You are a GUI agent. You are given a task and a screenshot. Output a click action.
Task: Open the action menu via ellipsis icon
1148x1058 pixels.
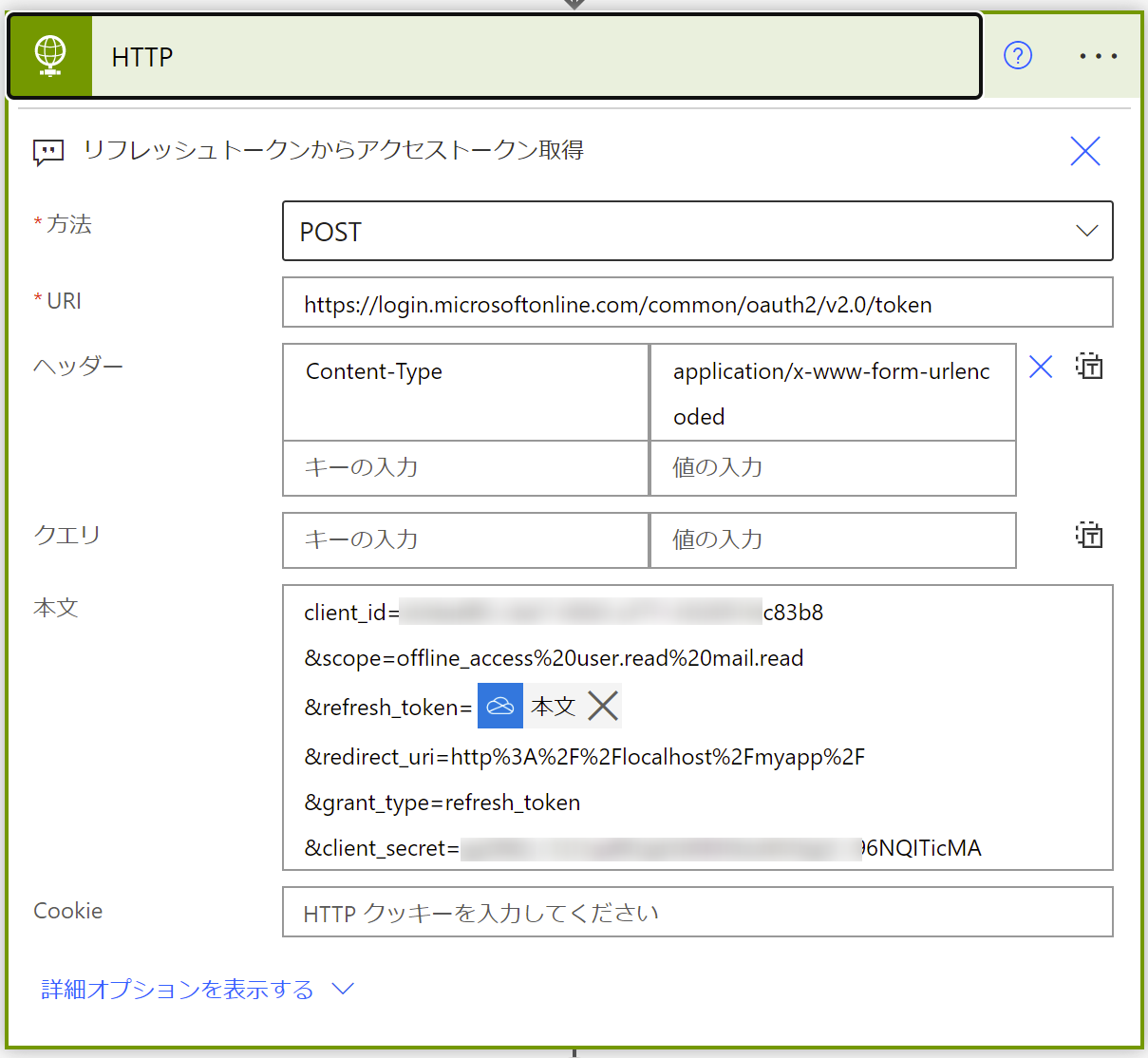pos(1098,56)
